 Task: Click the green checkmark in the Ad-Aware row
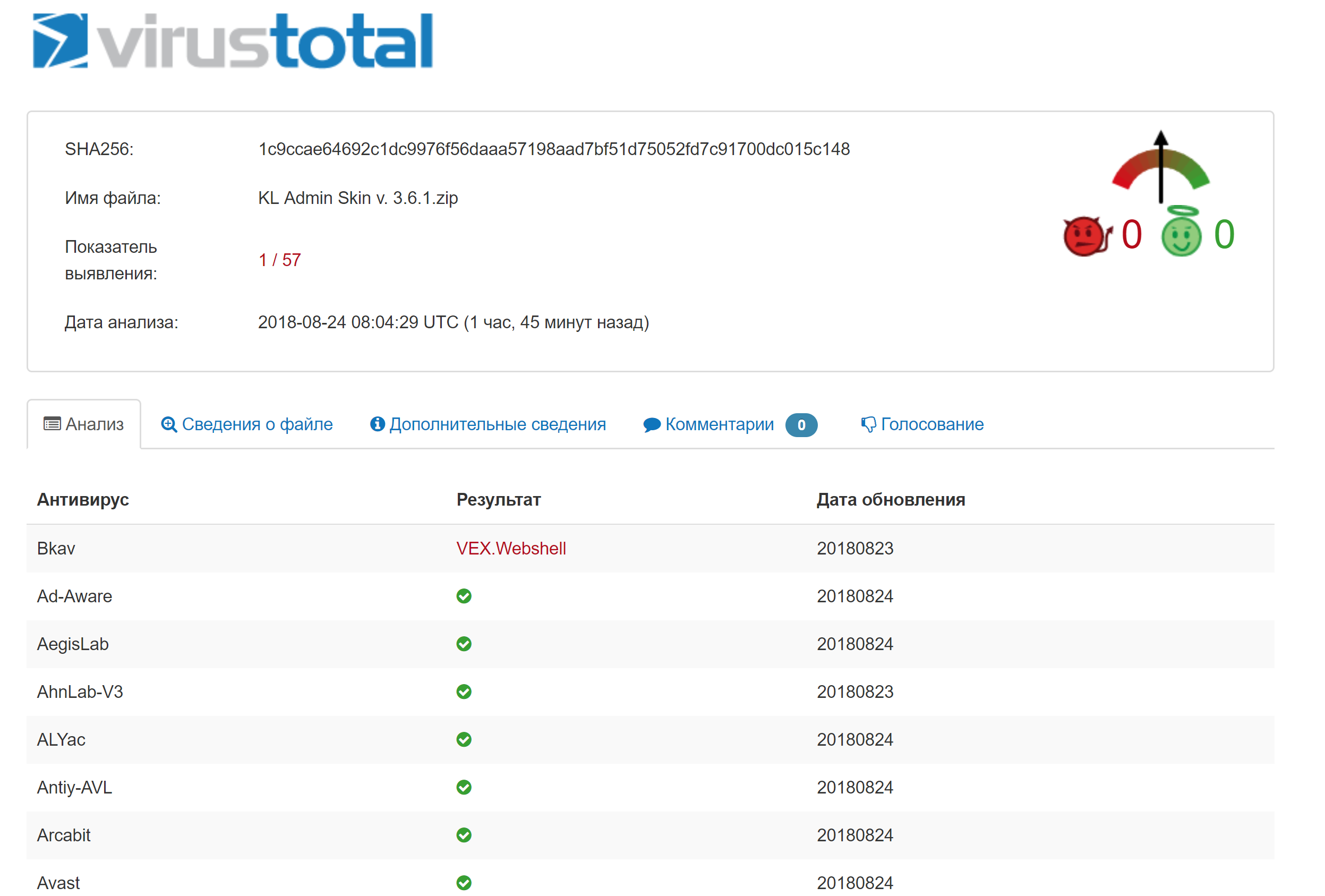pos(464,596)
